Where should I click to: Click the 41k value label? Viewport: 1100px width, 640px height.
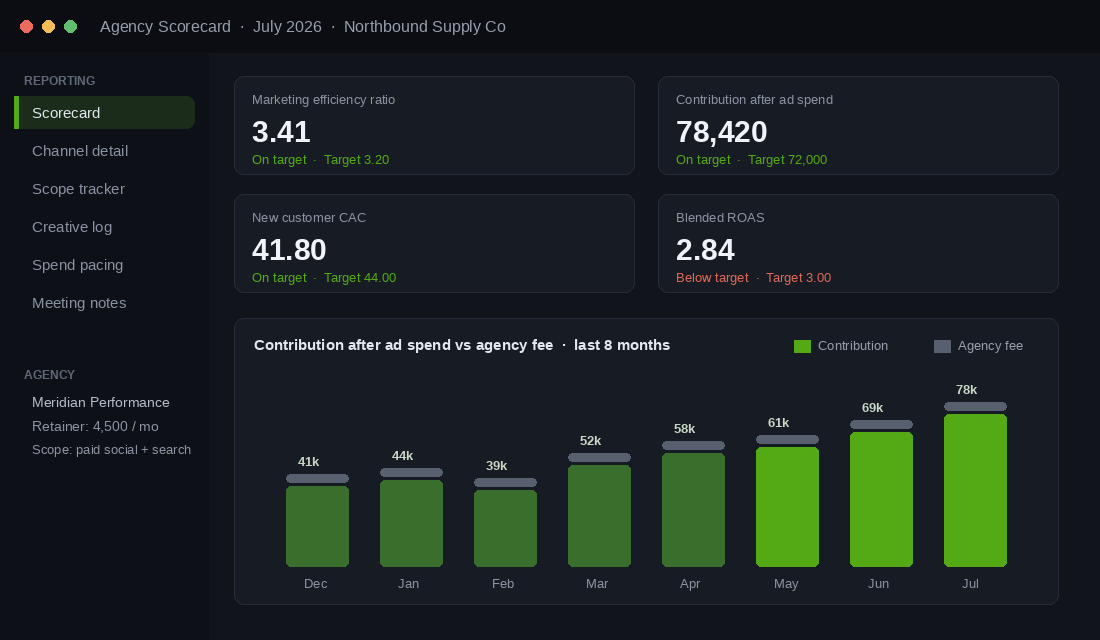pos(309,462)
